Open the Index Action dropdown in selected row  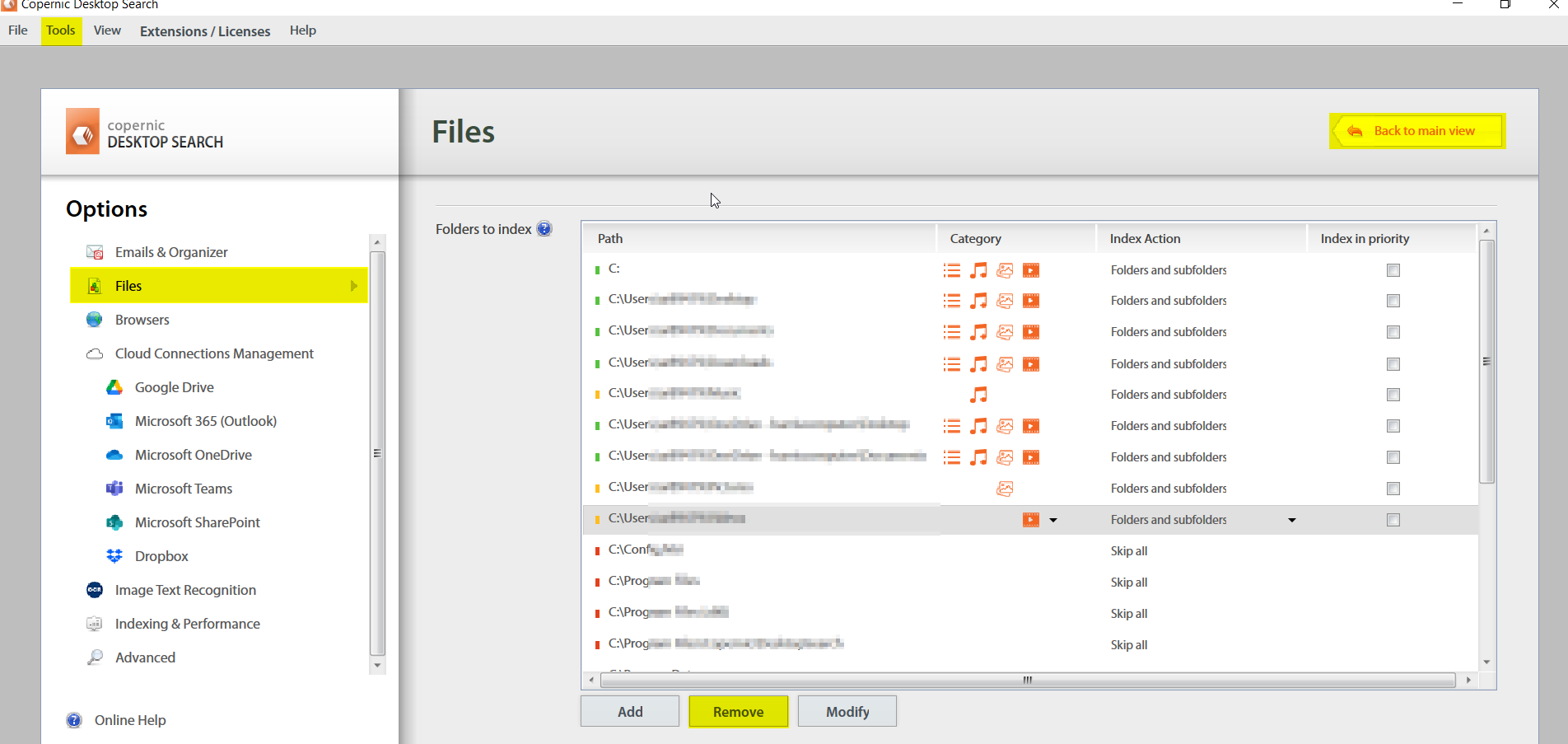tap(1292, 520)
